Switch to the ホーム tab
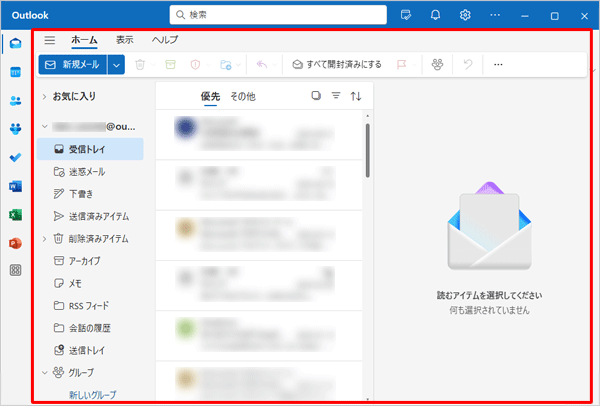The height and width of the screenshot is (406, 600). tap(84, 40)
